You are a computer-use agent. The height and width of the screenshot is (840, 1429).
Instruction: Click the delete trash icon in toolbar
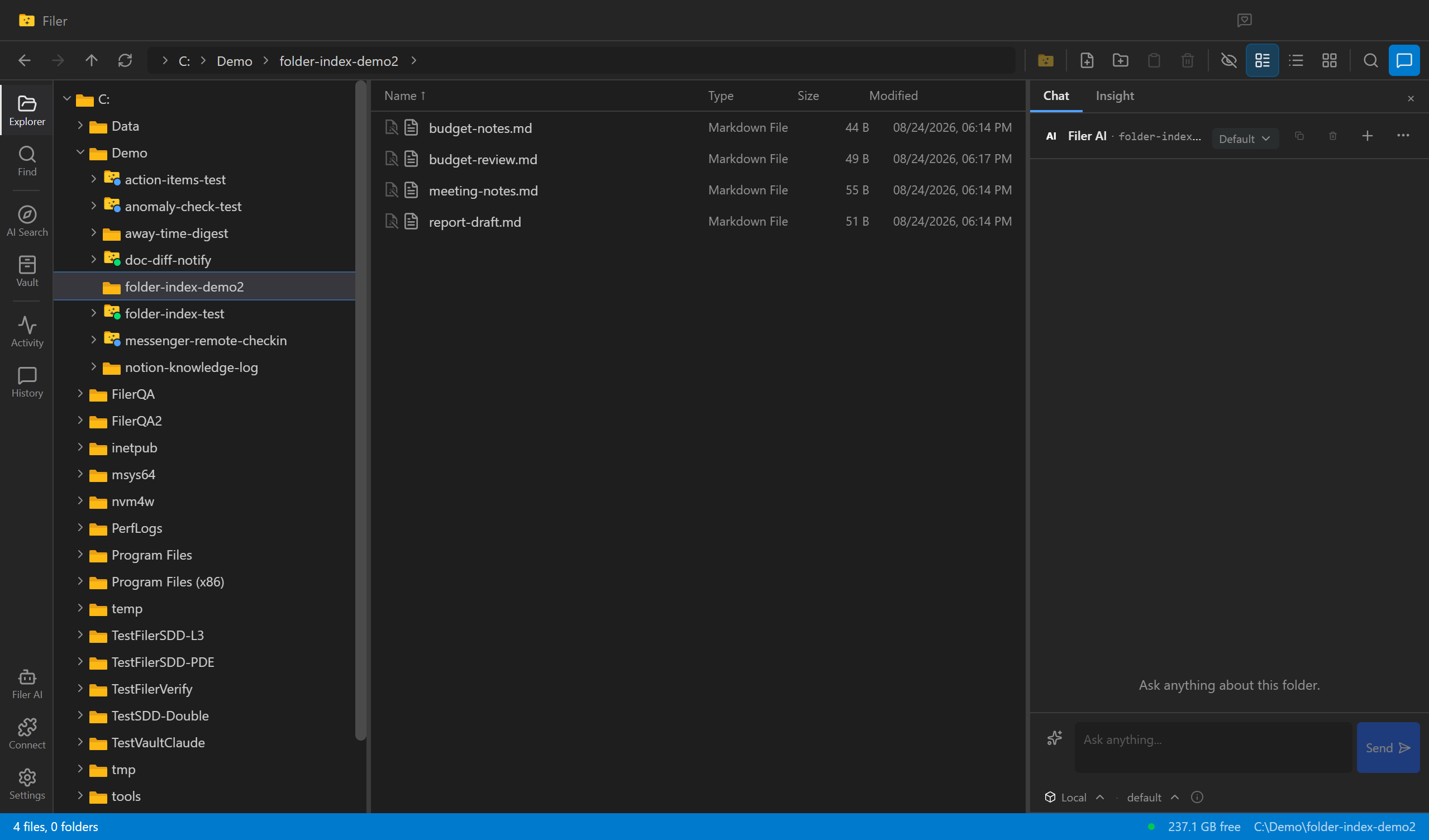pyautogui.click(x=1188, y=61)
